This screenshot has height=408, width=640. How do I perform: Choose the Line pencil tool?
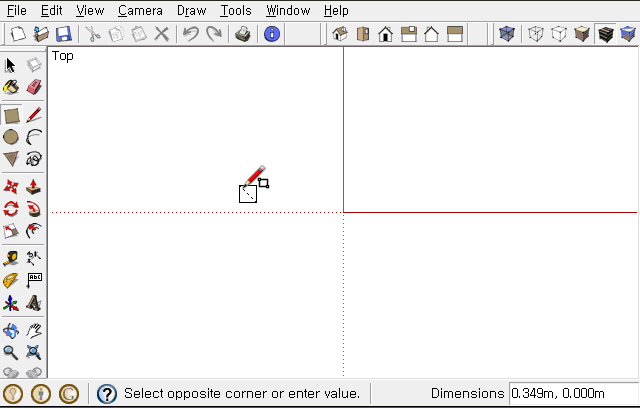coord(34,115)
